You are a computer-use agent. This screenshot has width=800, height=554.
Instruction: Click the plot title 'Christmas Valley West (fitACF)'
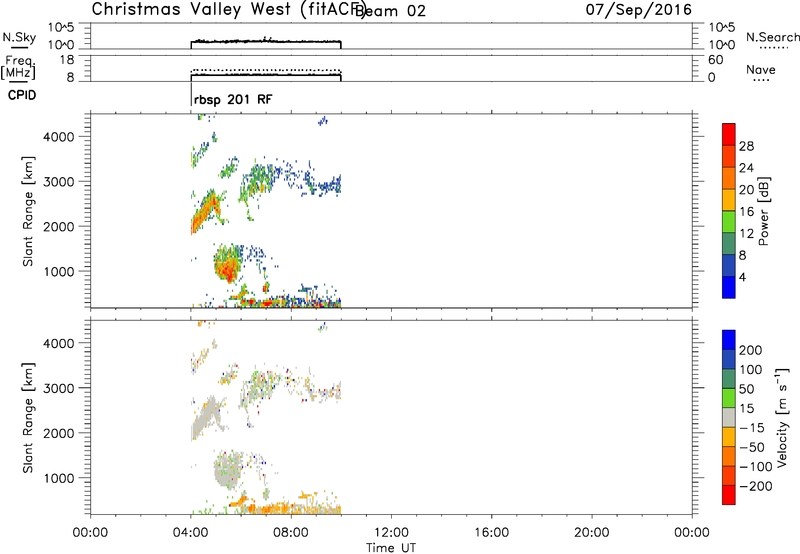click(228, 9)
